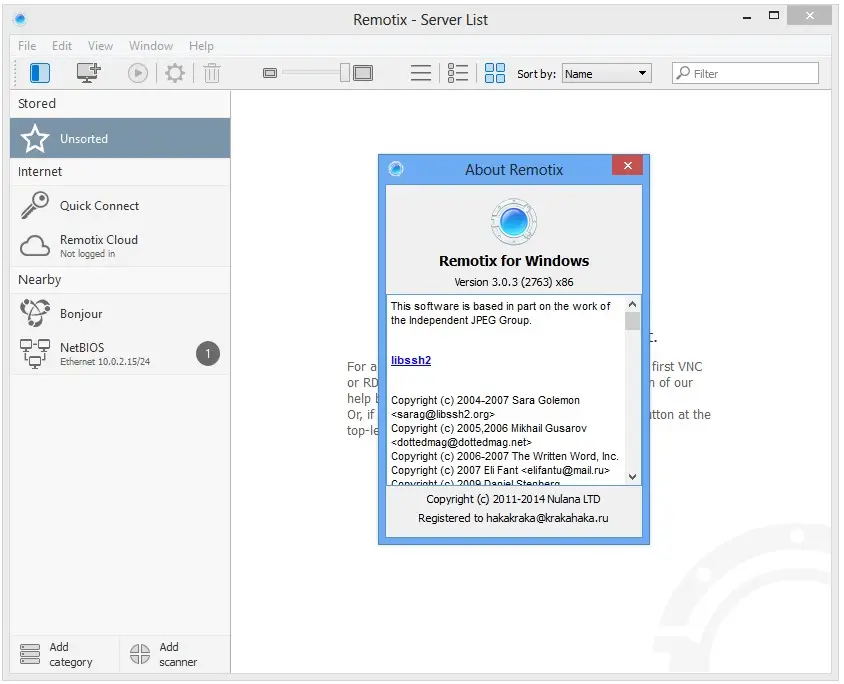Open server settings gear icon
844x684 pixels.
(174, 73)
